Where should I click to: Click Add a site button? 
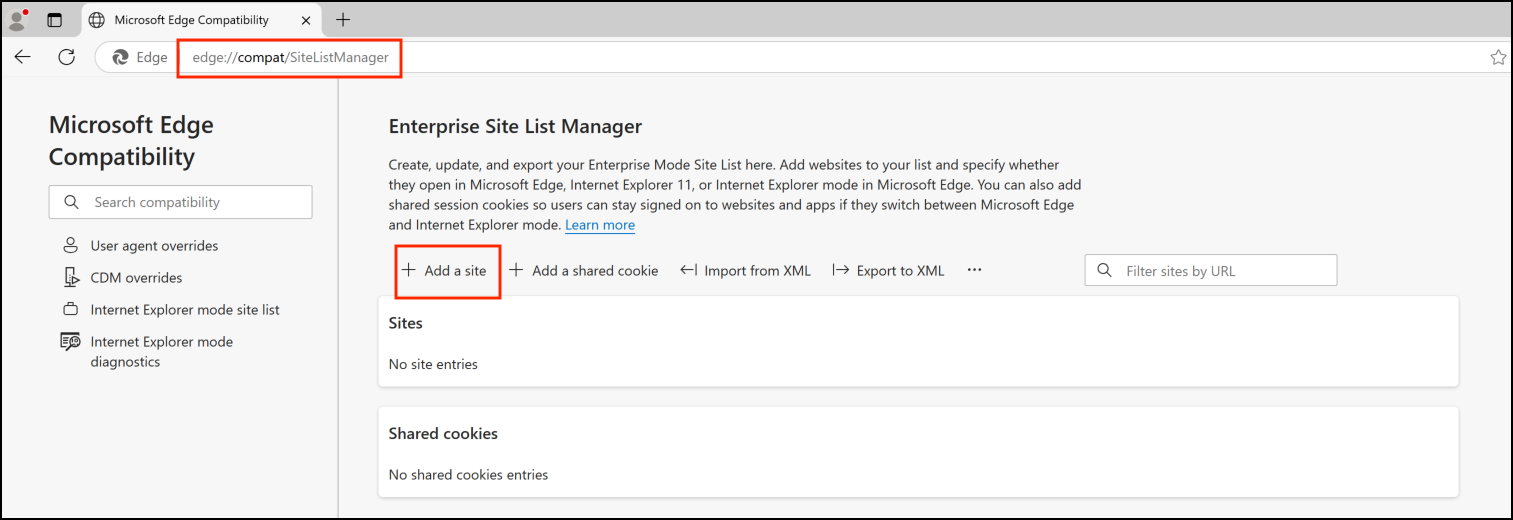point(445,270)
